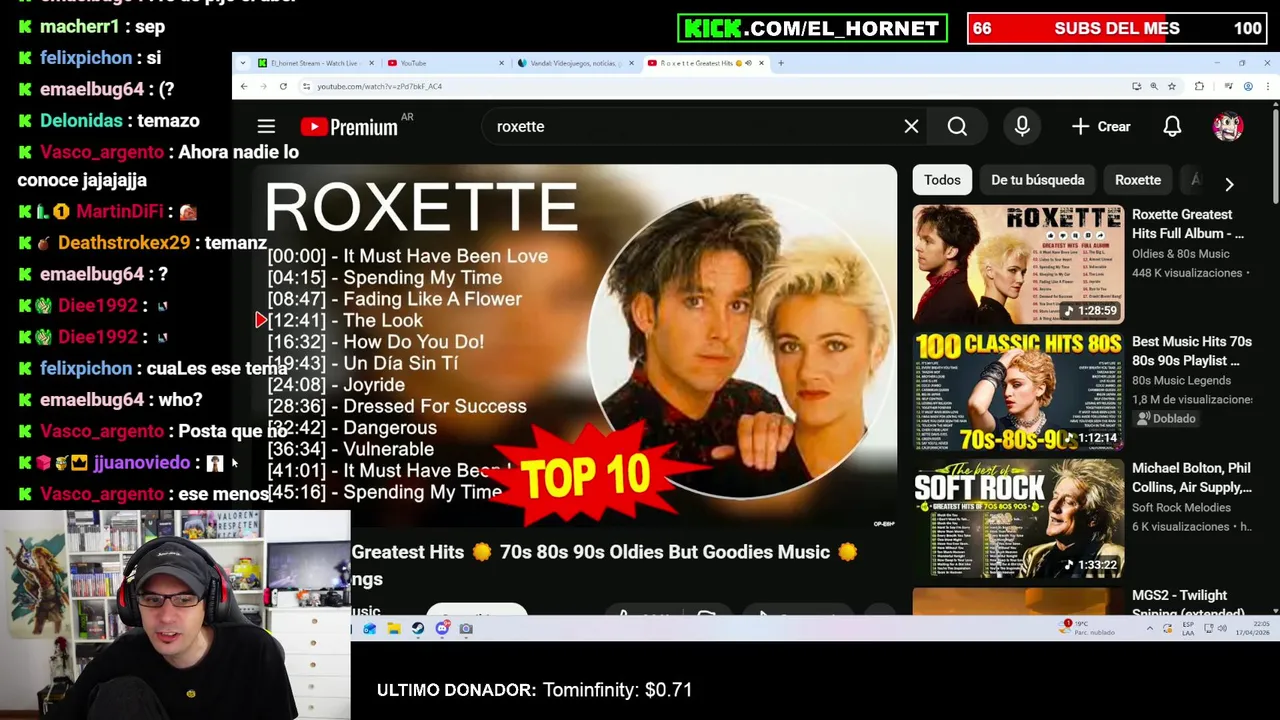Open File Explorer from the taskbar
The image size is (1280, 720).
(393, 629)
